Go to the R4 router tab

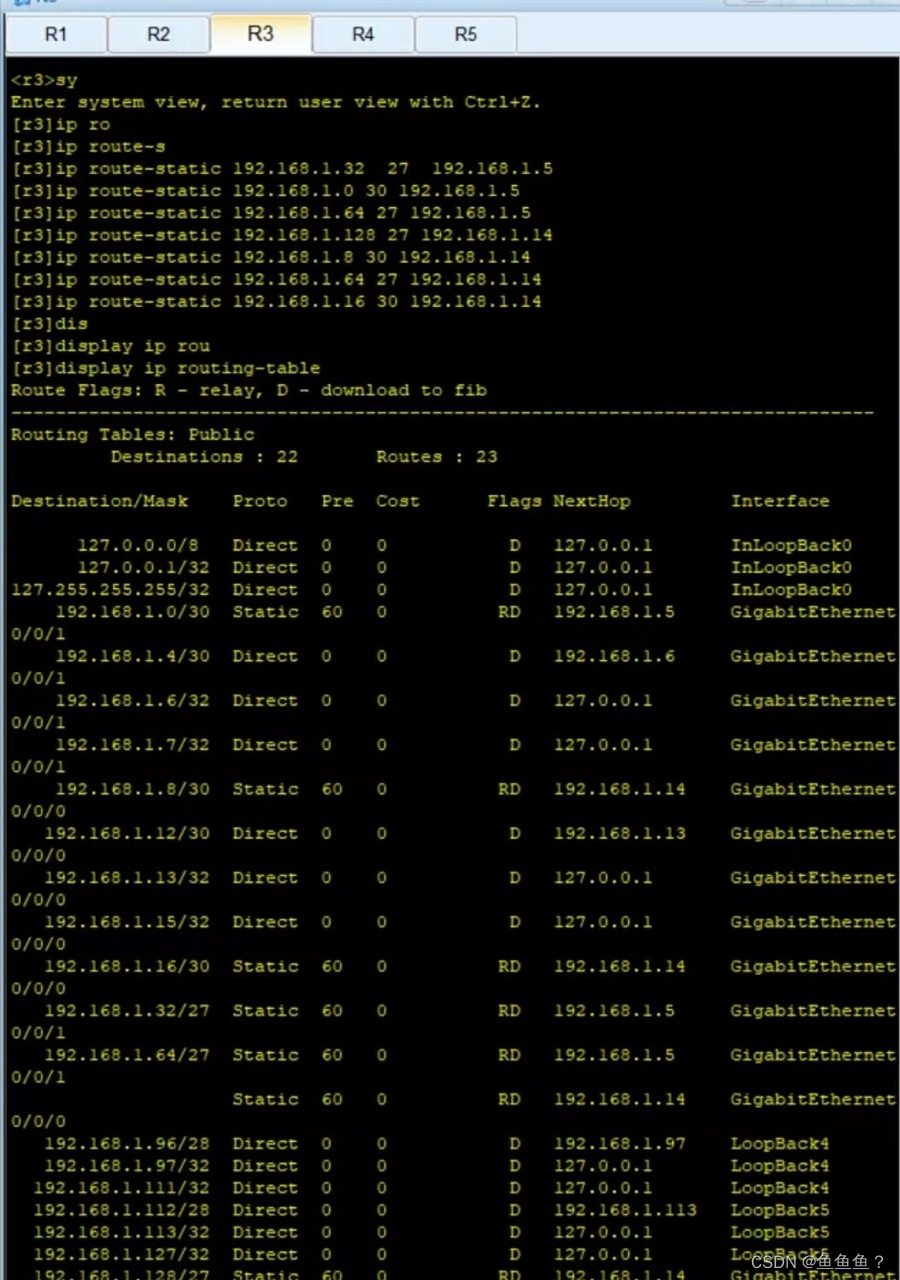[x=363, y=35]
